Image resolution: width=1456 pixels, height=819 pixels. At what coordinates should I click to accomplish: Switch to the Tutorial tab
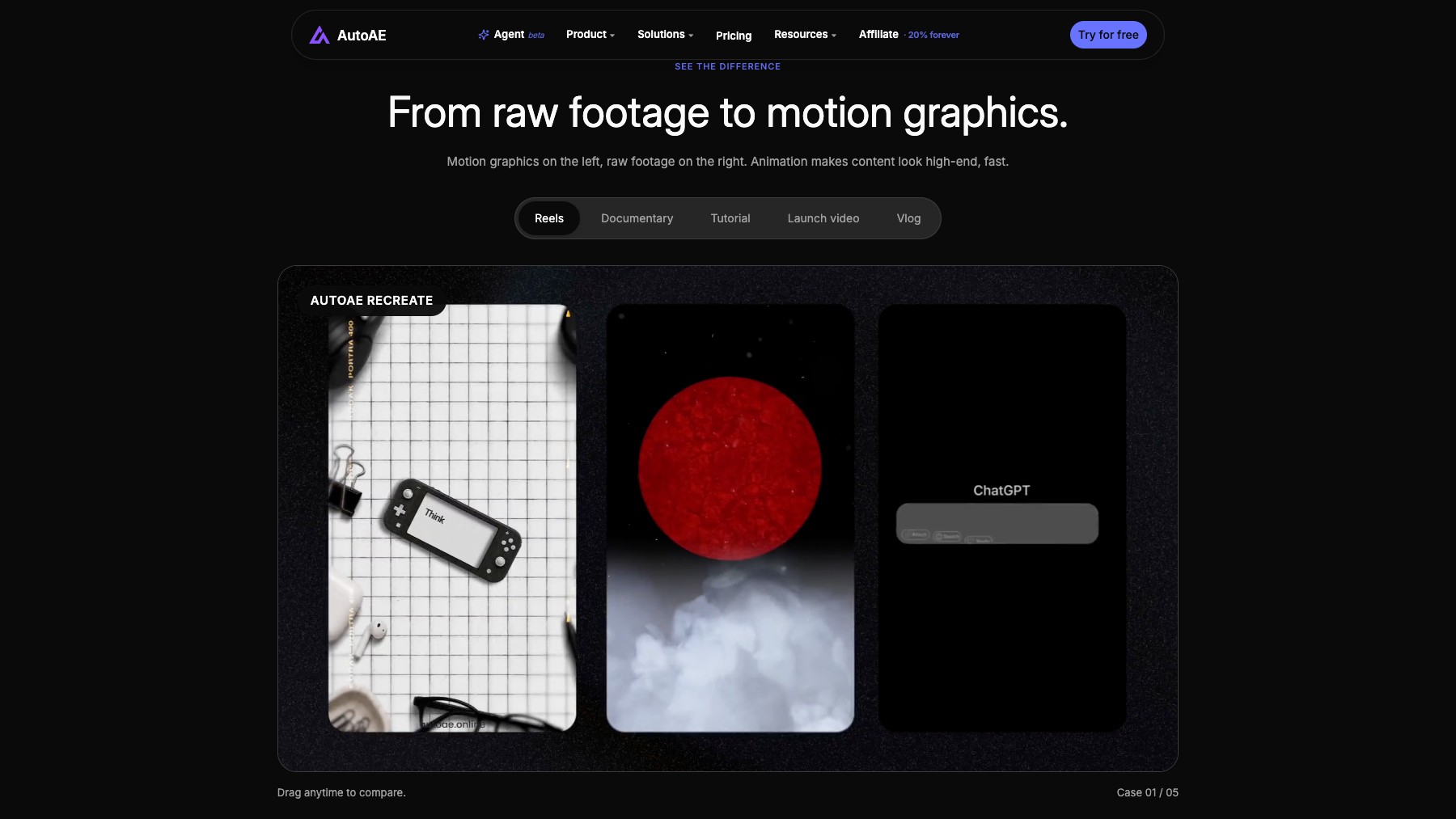pos(730,218)
